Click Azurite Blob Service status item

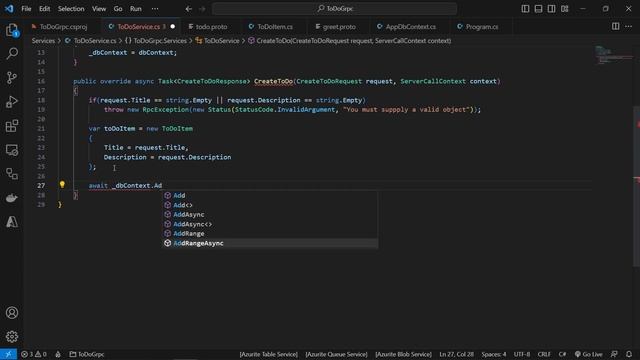(x=403, y=354)
